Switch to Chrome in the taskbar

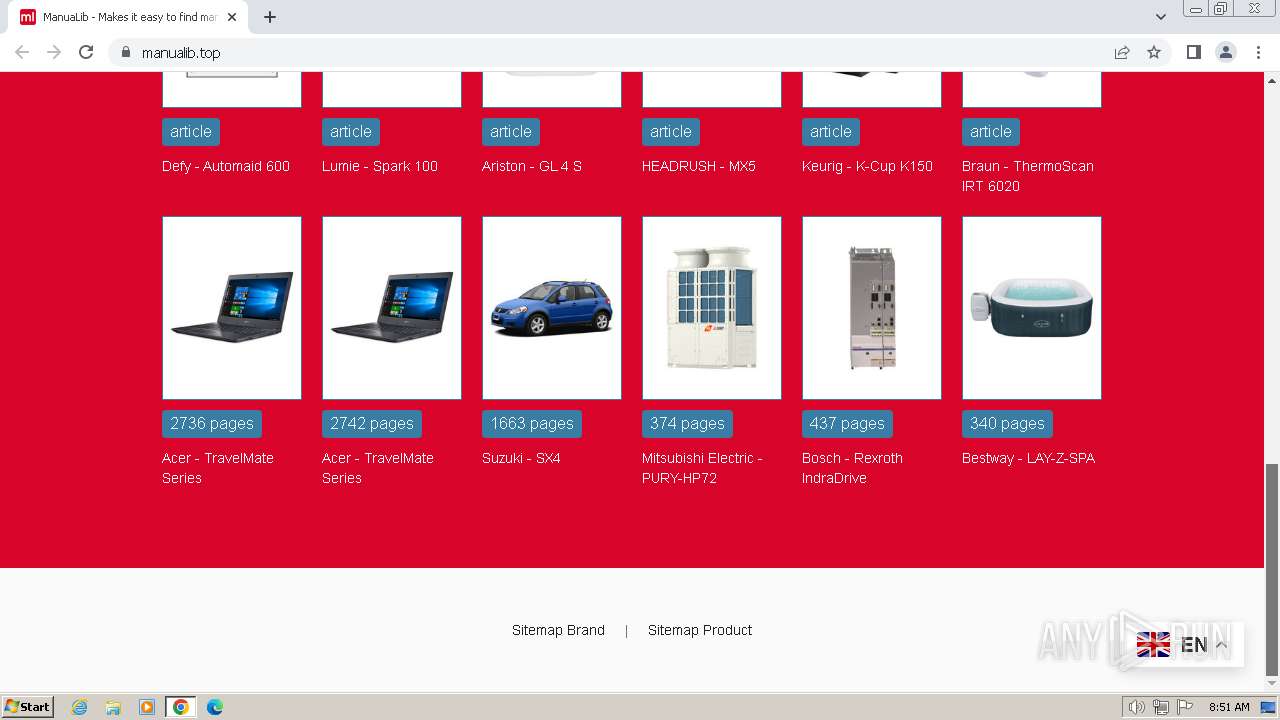click(x=181, y=707)
